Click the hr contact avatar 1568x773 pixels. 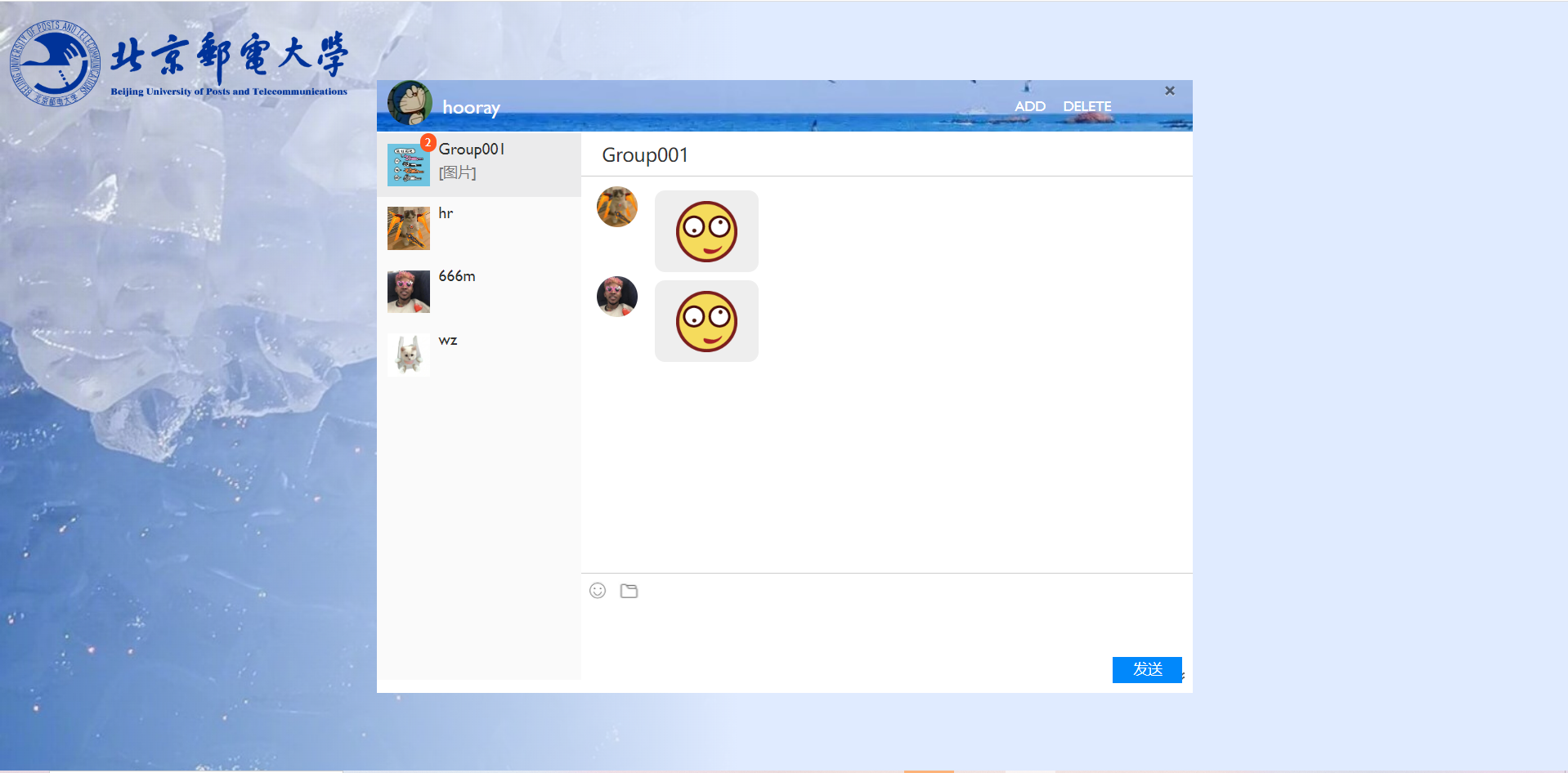pos(408,228)
